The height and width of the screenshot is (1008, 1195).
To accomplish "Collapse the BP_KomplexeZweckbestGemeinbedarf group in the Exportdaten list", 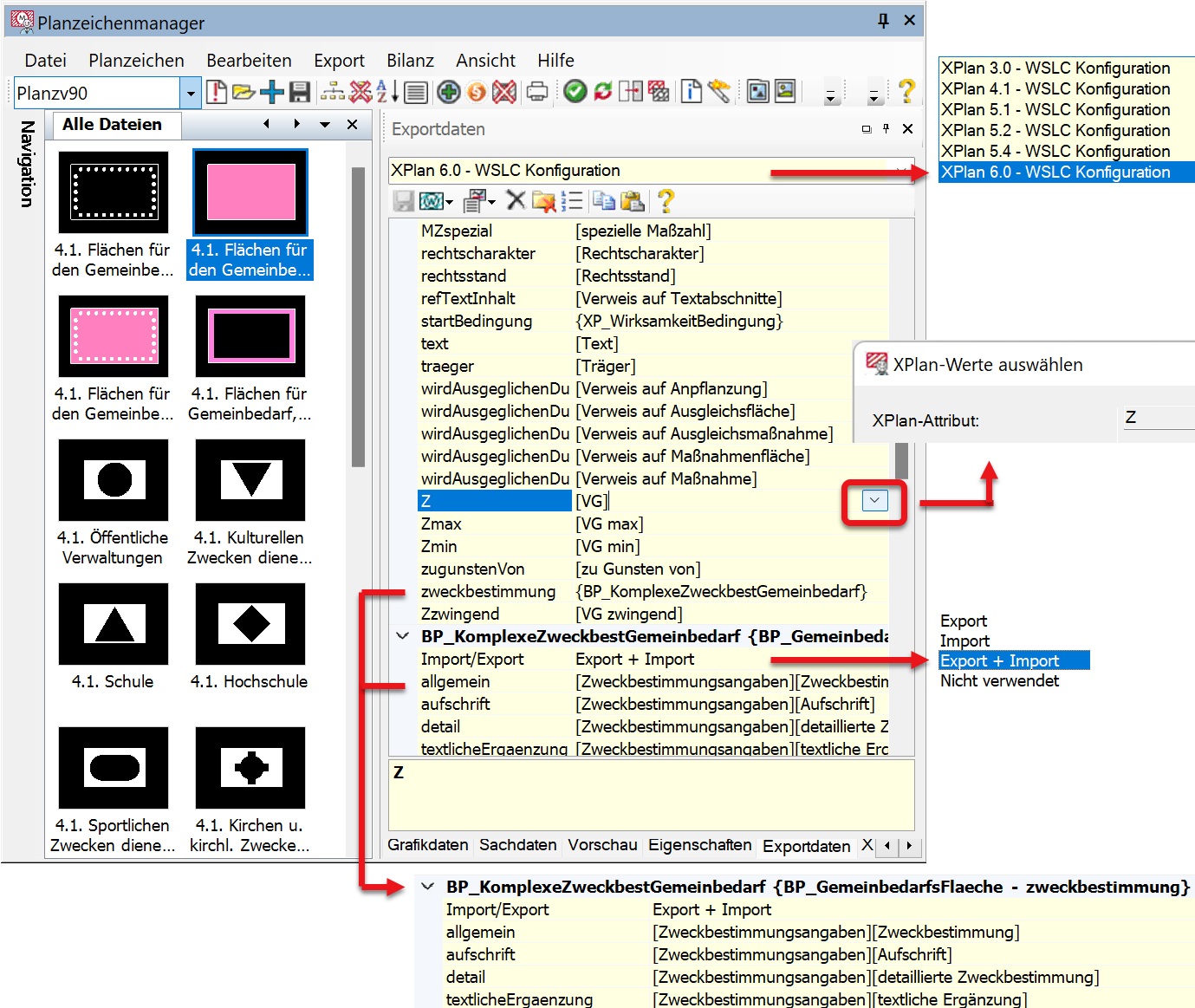I will coord(403,636).
